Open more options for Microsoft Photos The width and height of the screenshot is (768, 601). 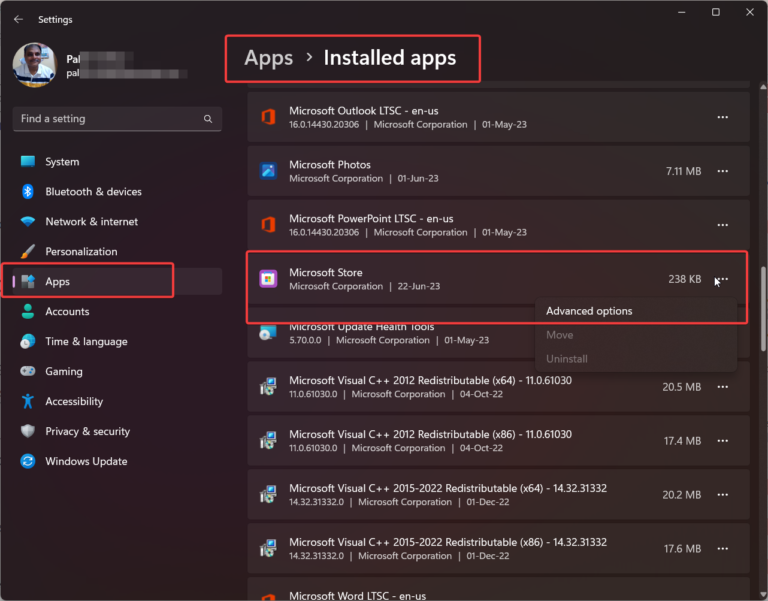pos(722,171)
